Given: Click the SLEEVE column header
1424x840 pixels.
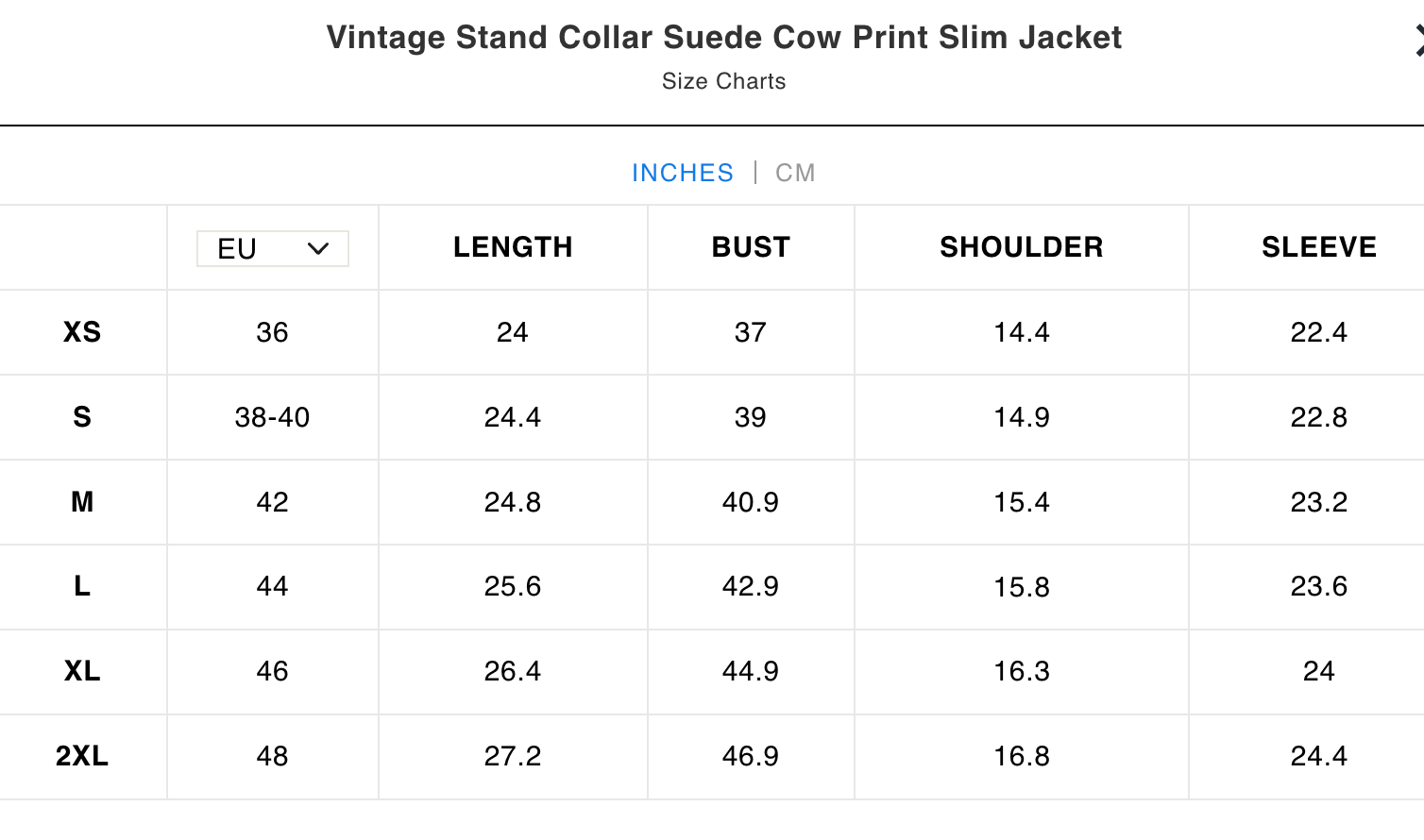Looking at the screenshot, I should pyautogui.click(x=1318, y=247).
